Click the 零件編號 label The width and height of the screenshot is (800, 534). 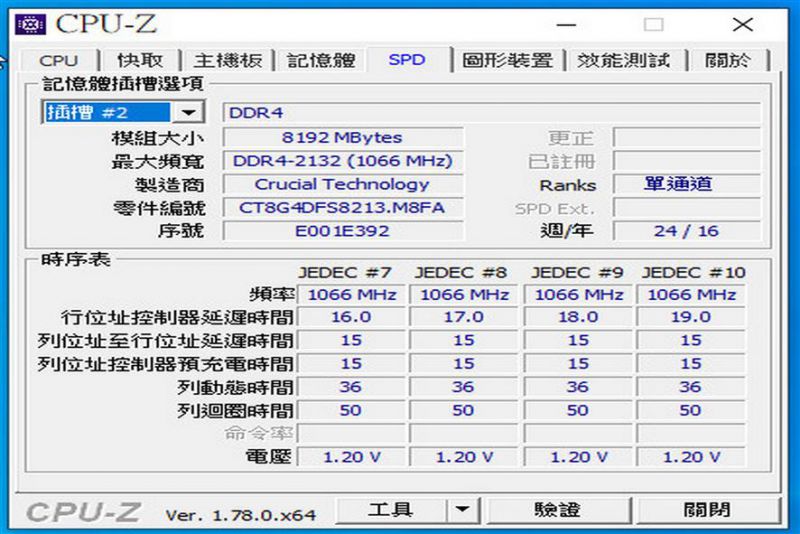[159, 208]
